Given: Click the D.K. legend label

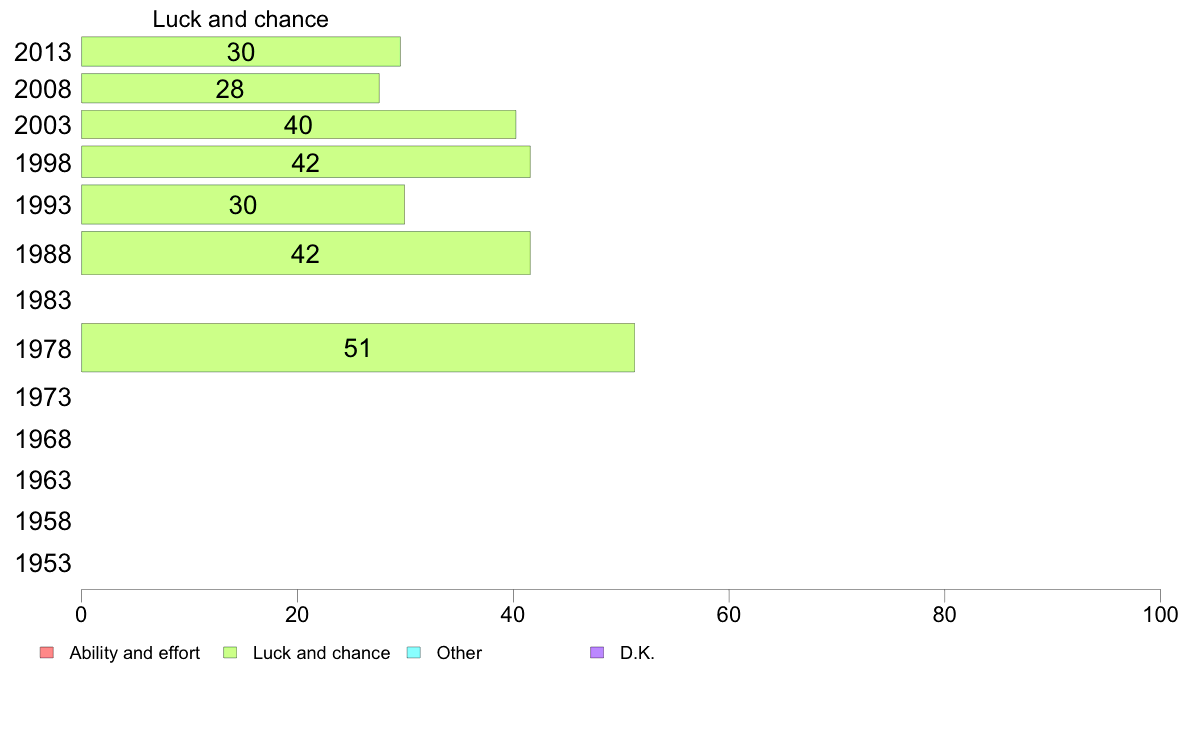Looking at the screenshot, I should [x=637, y=653].
